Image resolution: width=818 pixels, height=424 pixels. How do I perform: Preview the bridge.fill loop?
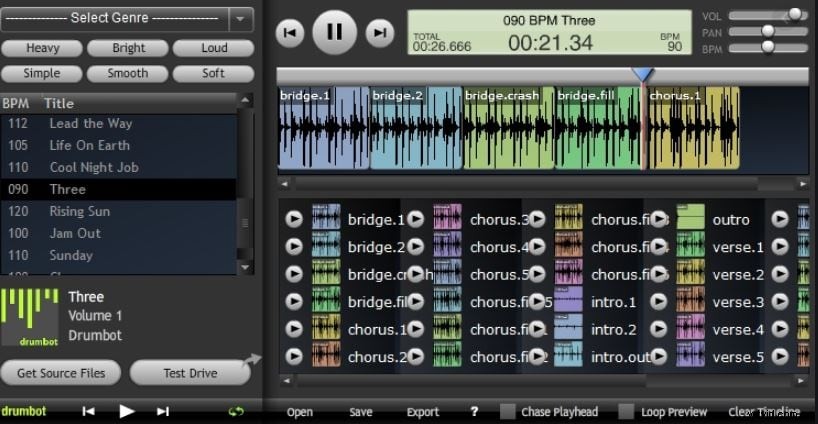294,301
